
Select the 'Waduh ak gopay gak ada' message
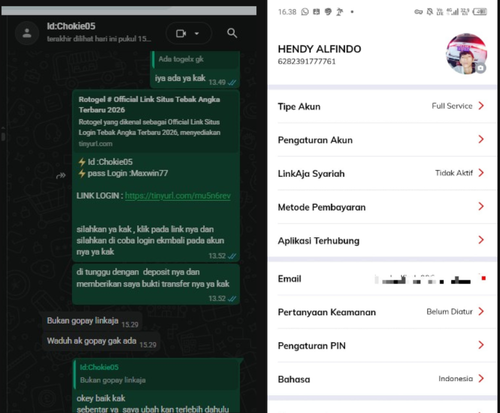[101, 341]
